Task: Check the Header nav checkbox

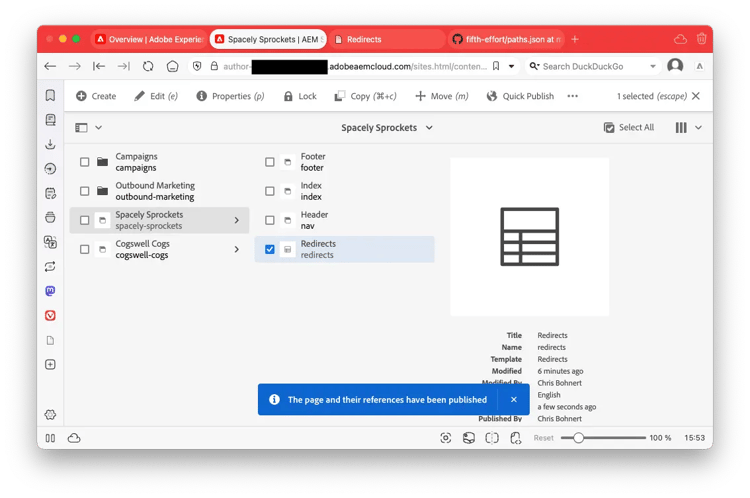Action: tap(270, 220)
